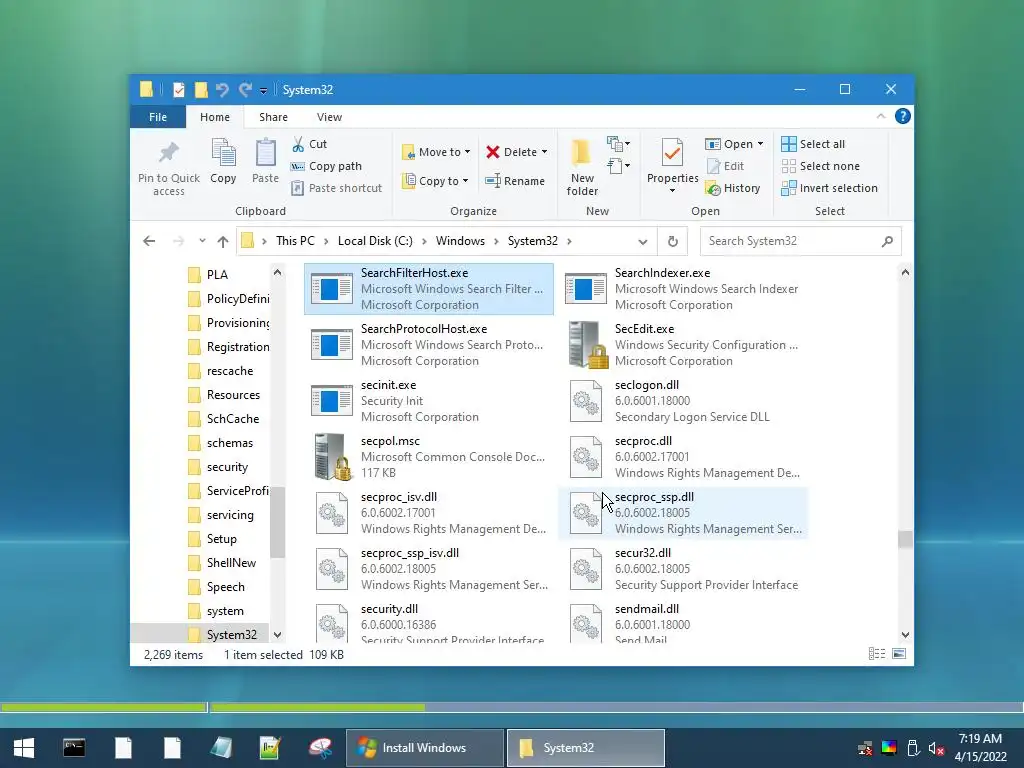Click Paste shortcut in the ribbon
Screen dimensions: 1024x768
(x=337, y=188)
